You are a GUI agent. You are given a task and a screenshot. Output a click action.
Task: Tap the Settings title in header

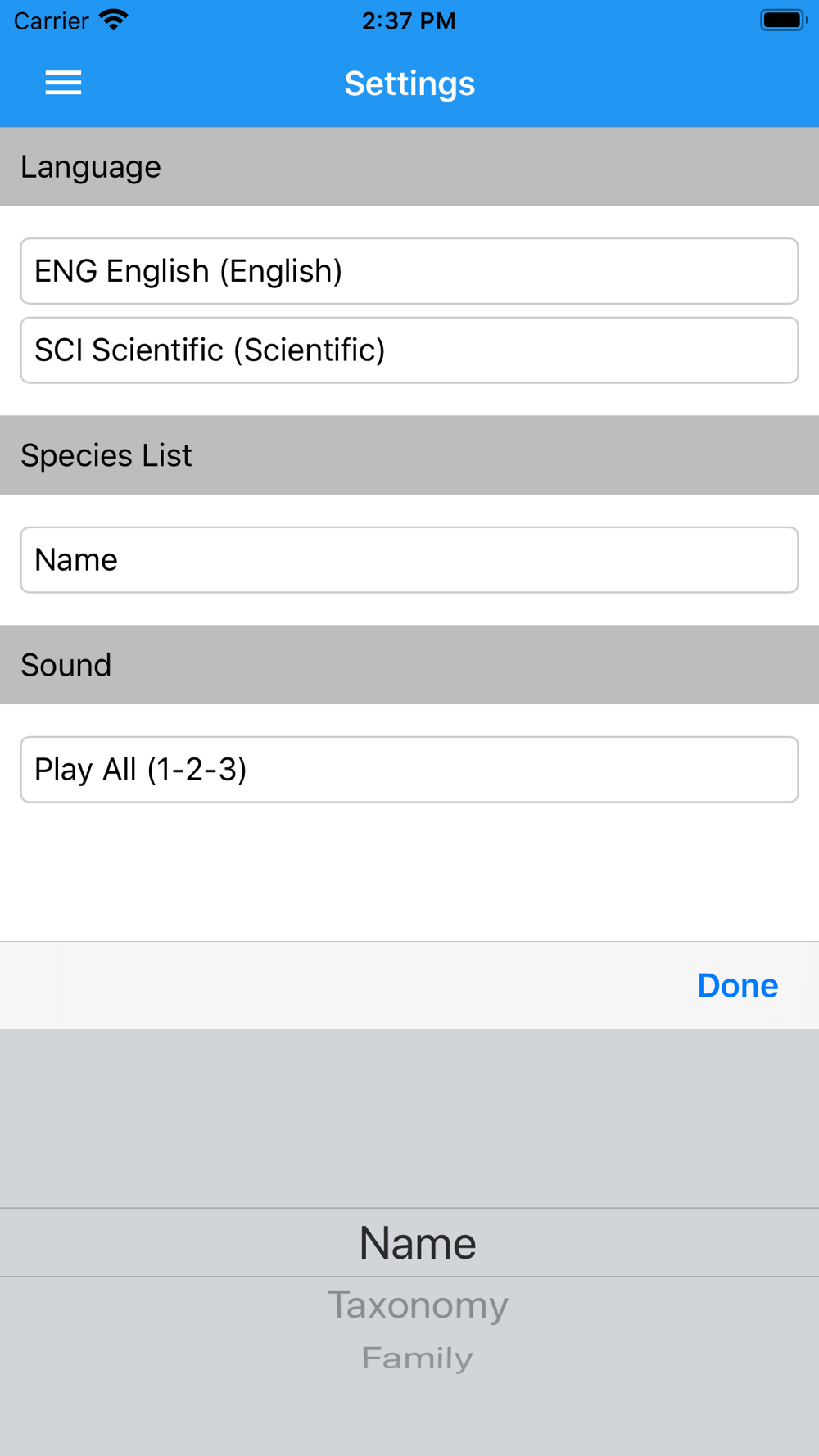coord(409,84)
